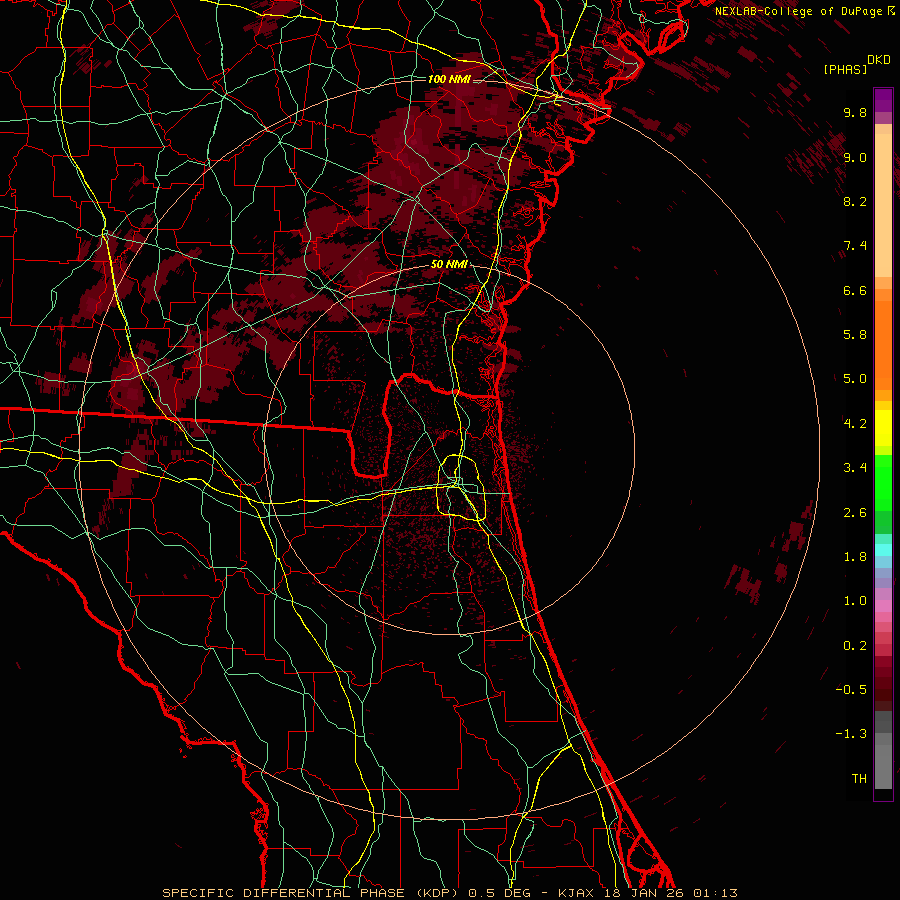The image size is (900, 900).
Task: Click the 5.0 color scale value
Action: click(855, 379)
